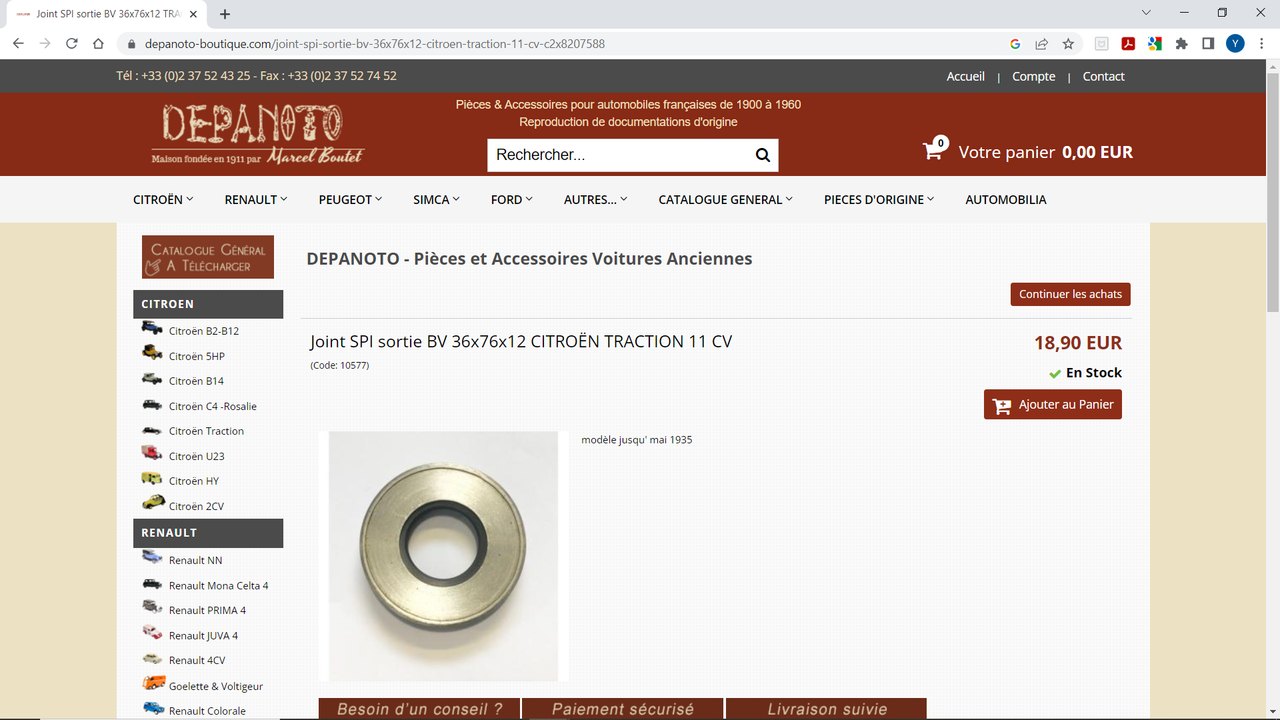Expand the PIECES D'ORIGINE menu
This screenshot has width=1280, height=720.
[x=879, y=200]
